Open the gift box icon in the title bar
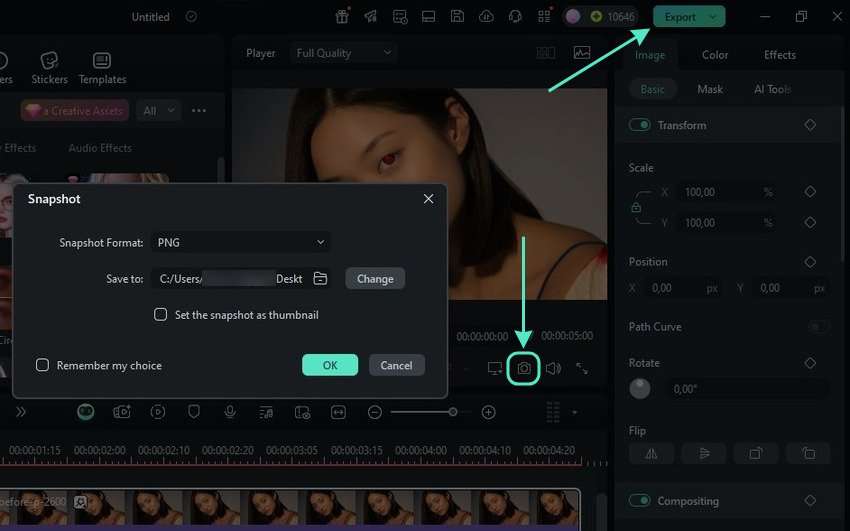The height and width of the screenshot is (531, 850). tap(342, 17)
